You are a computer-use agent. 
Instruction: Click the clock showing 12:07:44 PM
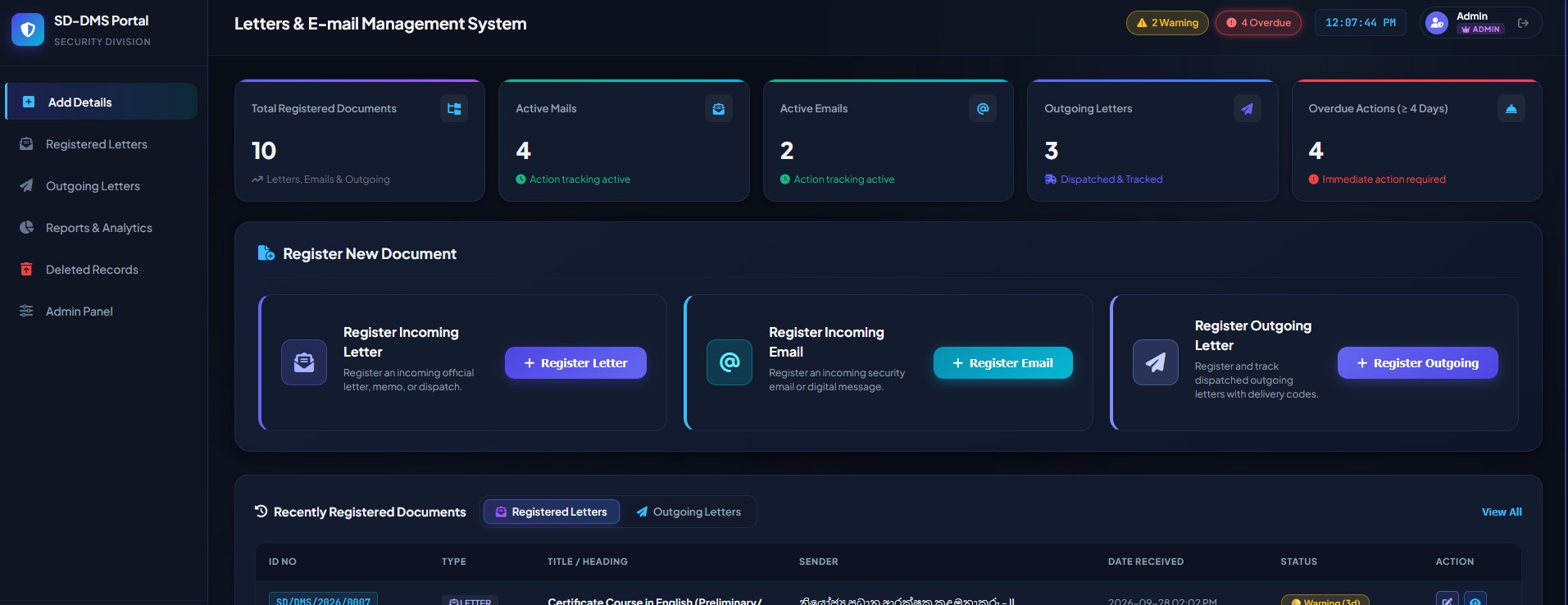pyautogui.click(x=1361, y=22)
